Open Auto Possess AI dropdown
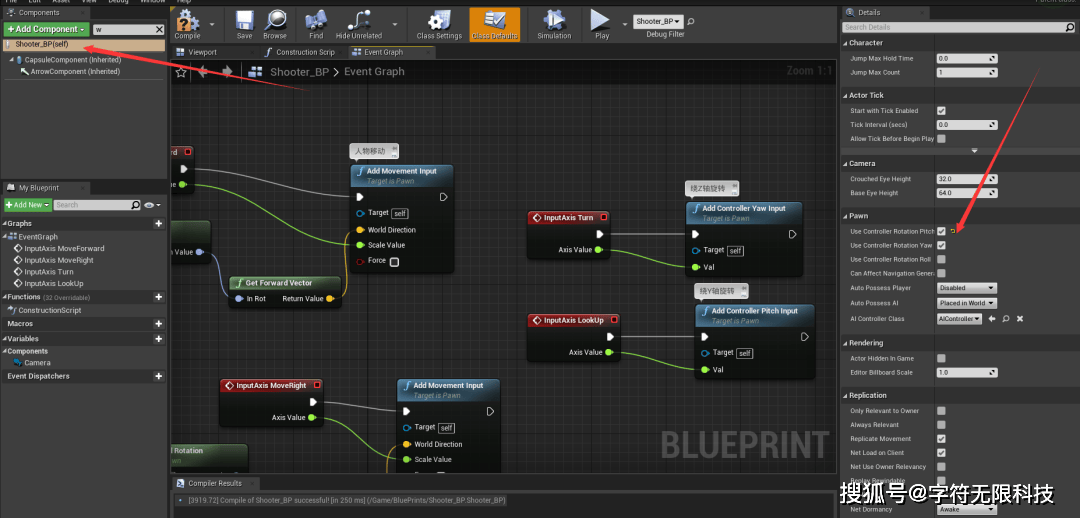The height and width of the screenshot is (518, 1080). pos(966,303)
